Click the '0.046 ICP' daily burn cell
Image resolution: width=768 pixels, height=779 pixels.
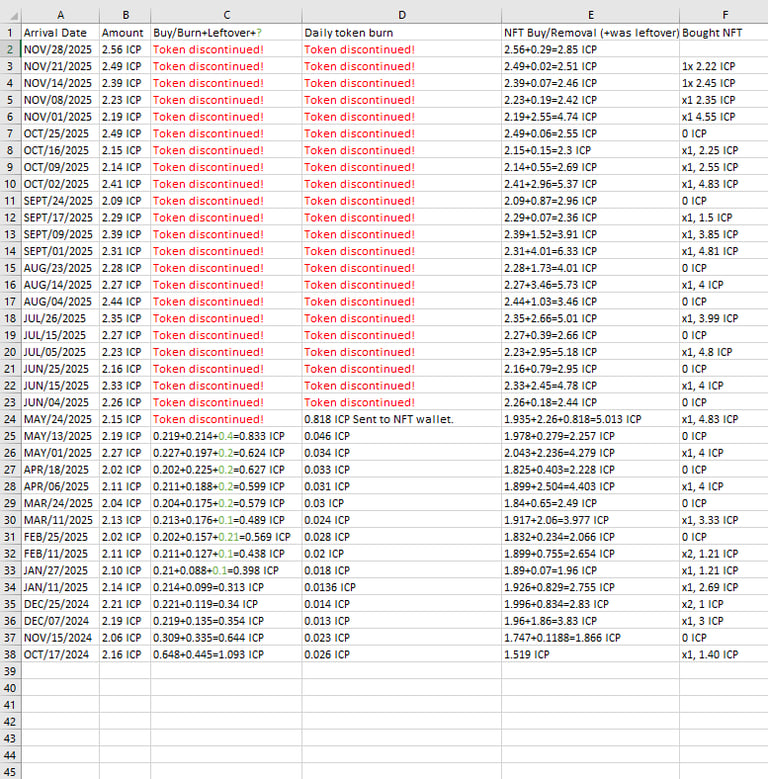(401, 436)
